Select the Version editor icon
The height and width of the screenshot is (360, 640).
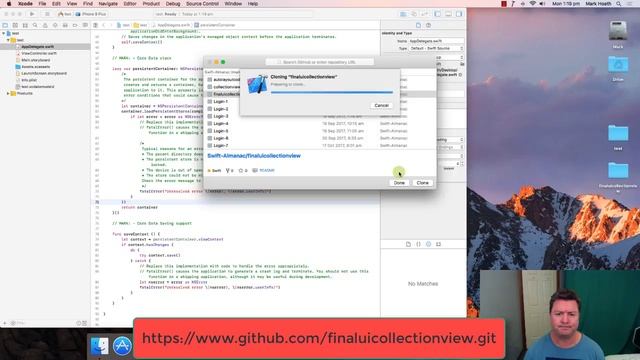(x=424, y=14)
